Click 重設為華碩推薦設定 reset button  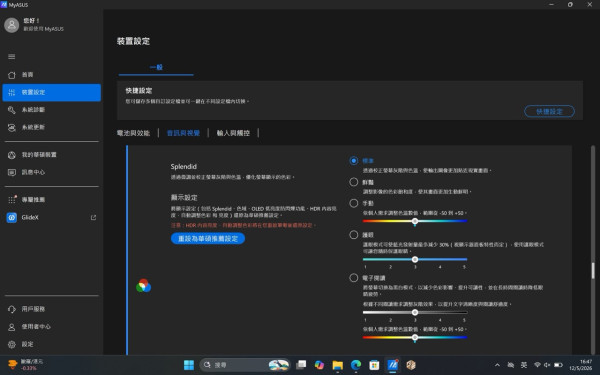click(x=208, y=238)
